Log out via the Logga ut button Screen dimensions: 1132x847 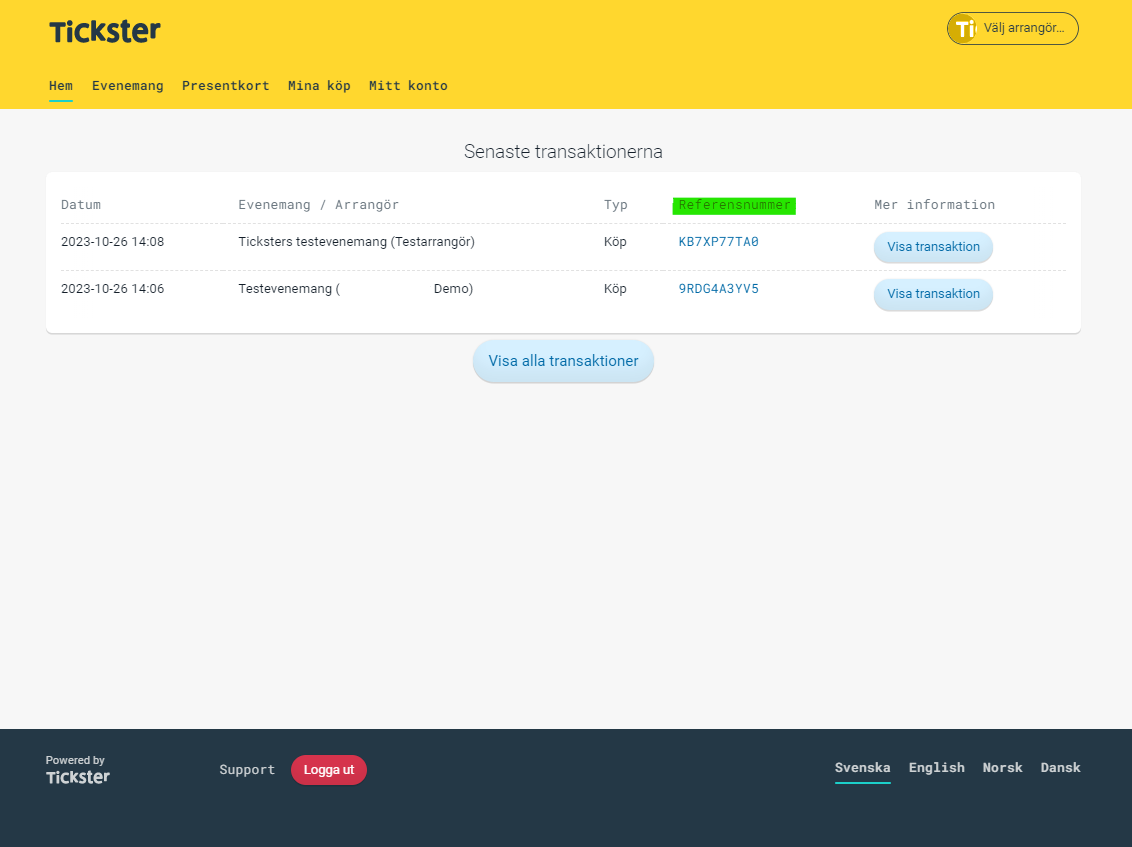328,770
